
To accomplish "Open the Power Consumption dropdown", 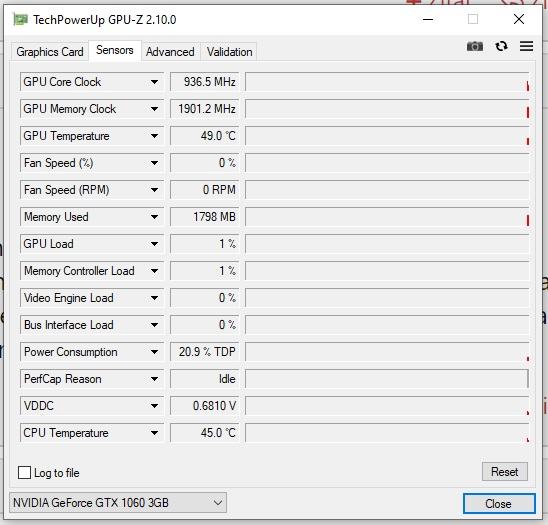I will (x=92, y=352).
